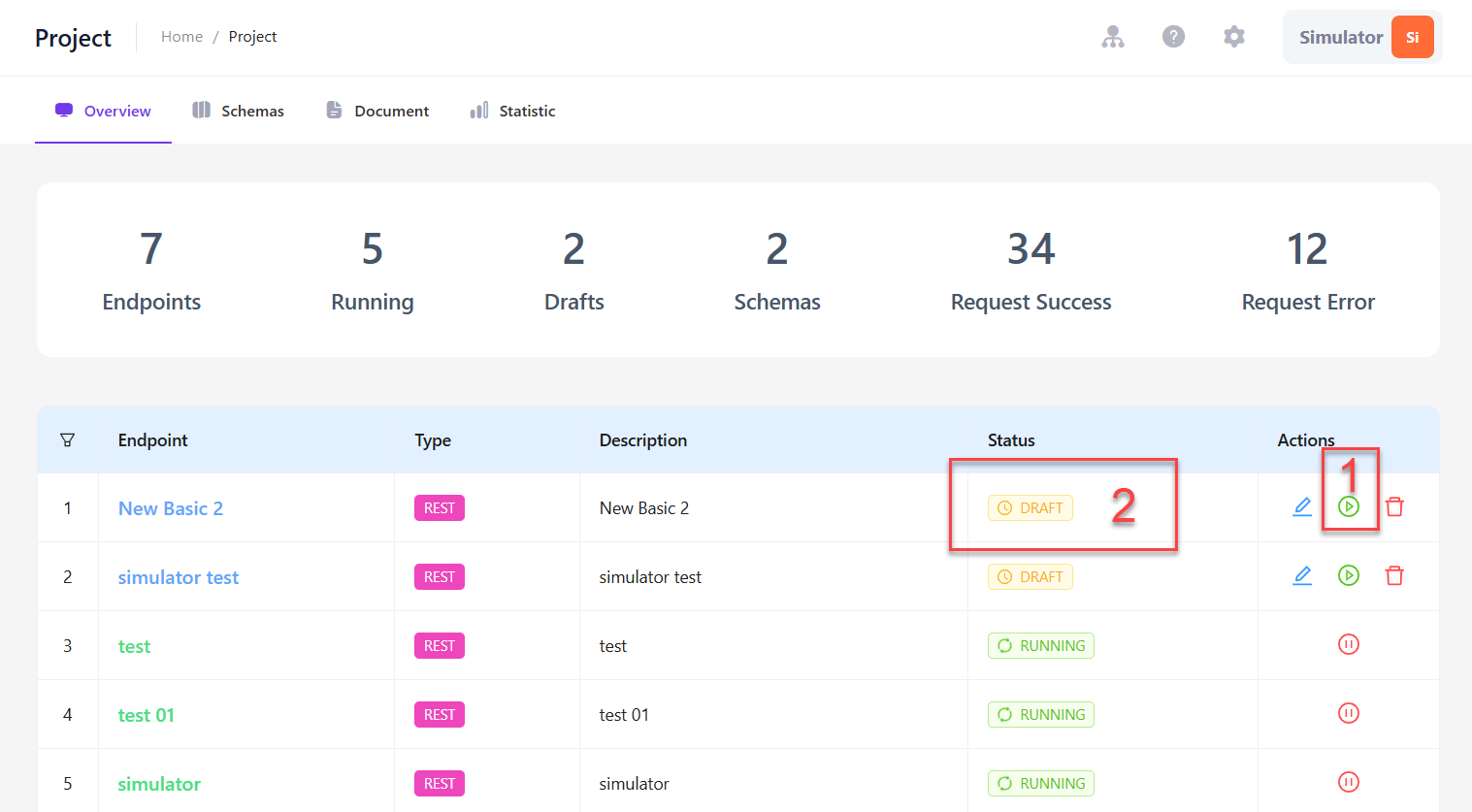Click the Project breadcrumb item

click(x=252, y=37)
